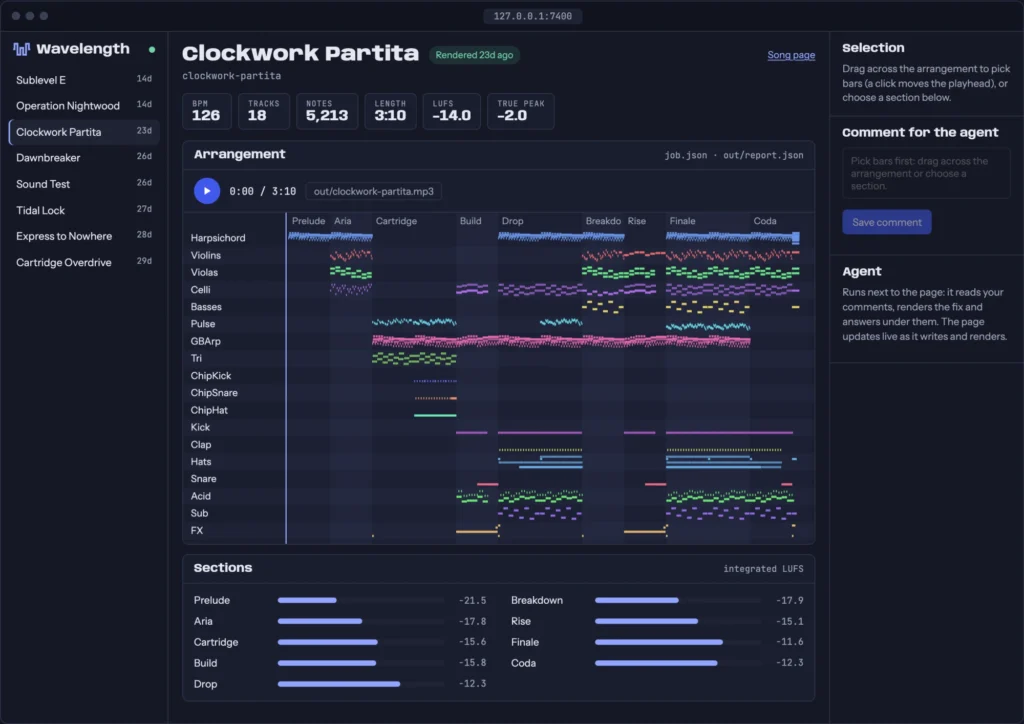Open Sound Test song
1024x724 pixels.
(84, 184)
